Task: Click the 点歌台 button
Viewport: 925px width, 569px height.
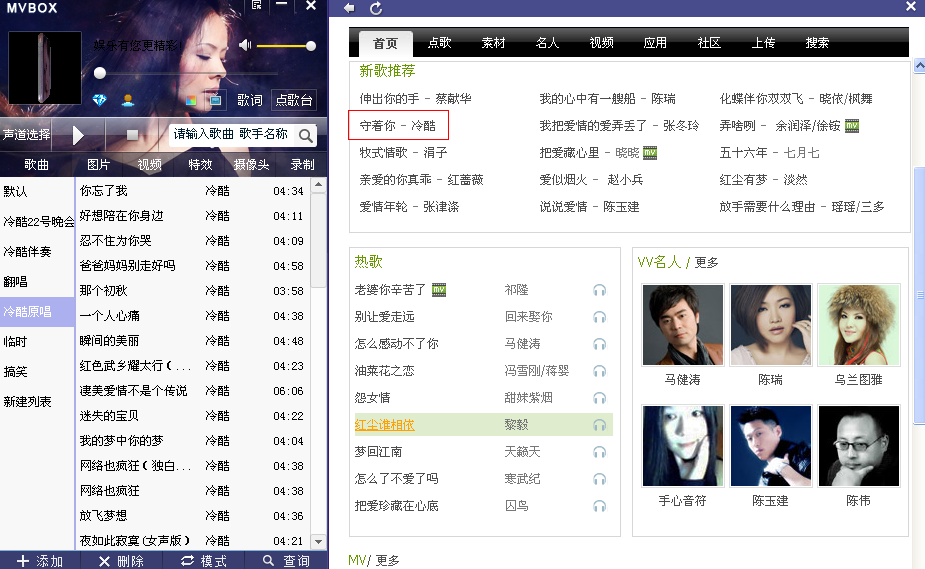Action: pyautogui.click(x=294, y=100)
